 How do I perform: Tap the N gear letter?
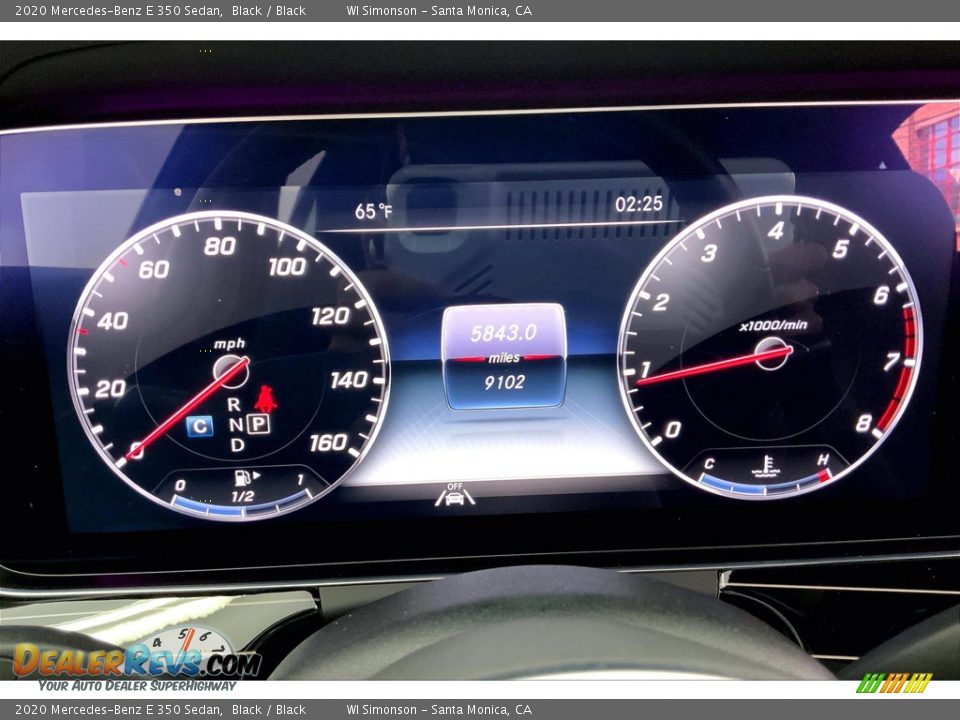tap(236, 424)
